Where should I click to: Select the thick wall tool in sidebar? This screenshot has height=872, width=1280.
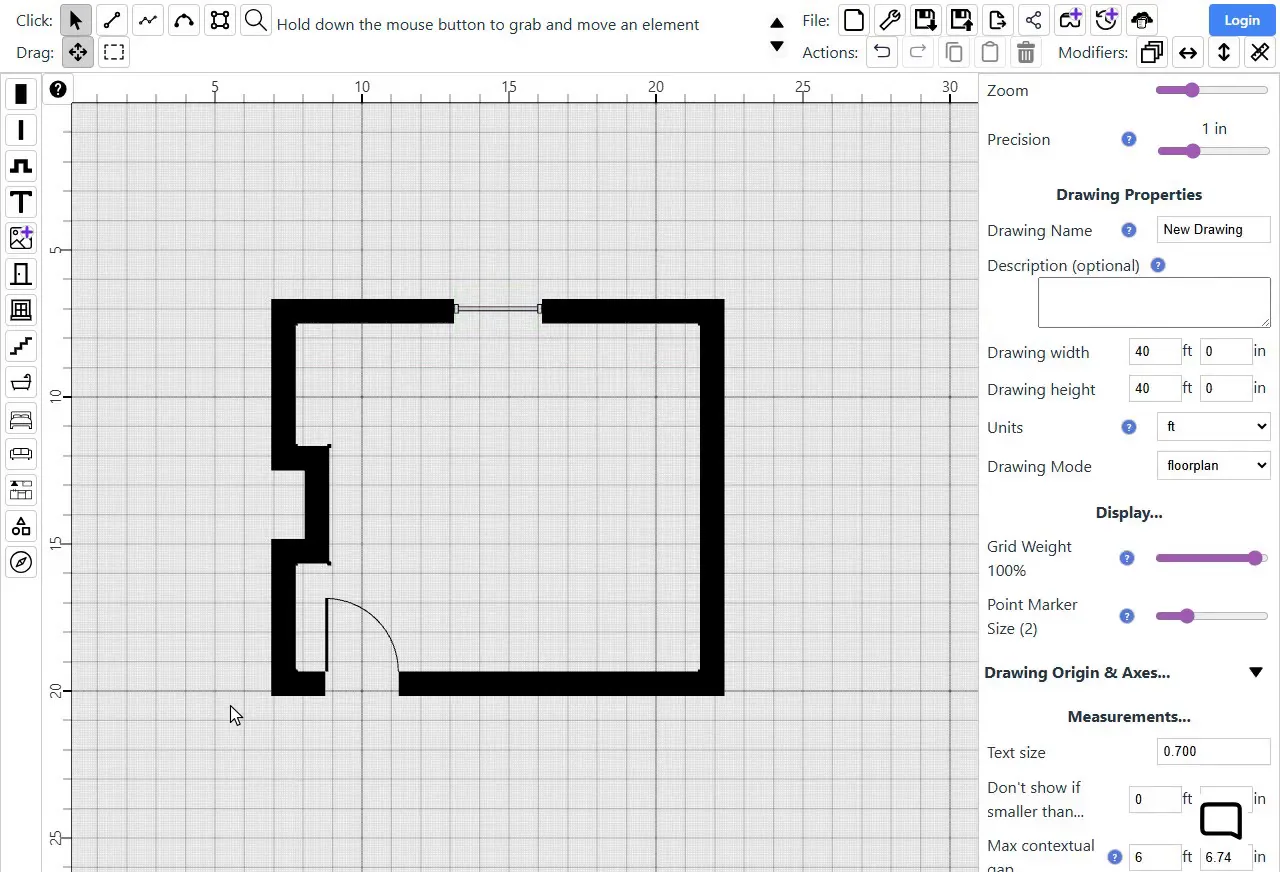pyautogui.click(x=21, y=94)
